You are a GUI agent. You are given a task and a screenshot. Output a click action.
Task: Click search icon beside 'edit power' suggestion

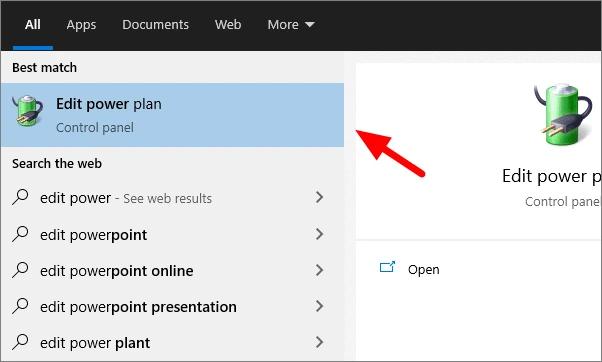pos(20,197)
